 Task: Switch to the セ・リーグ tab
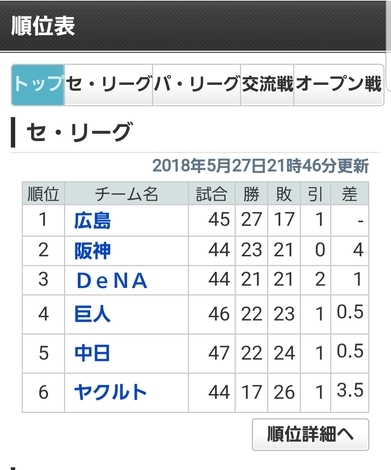pyautogui.click(x=108, y=85)
